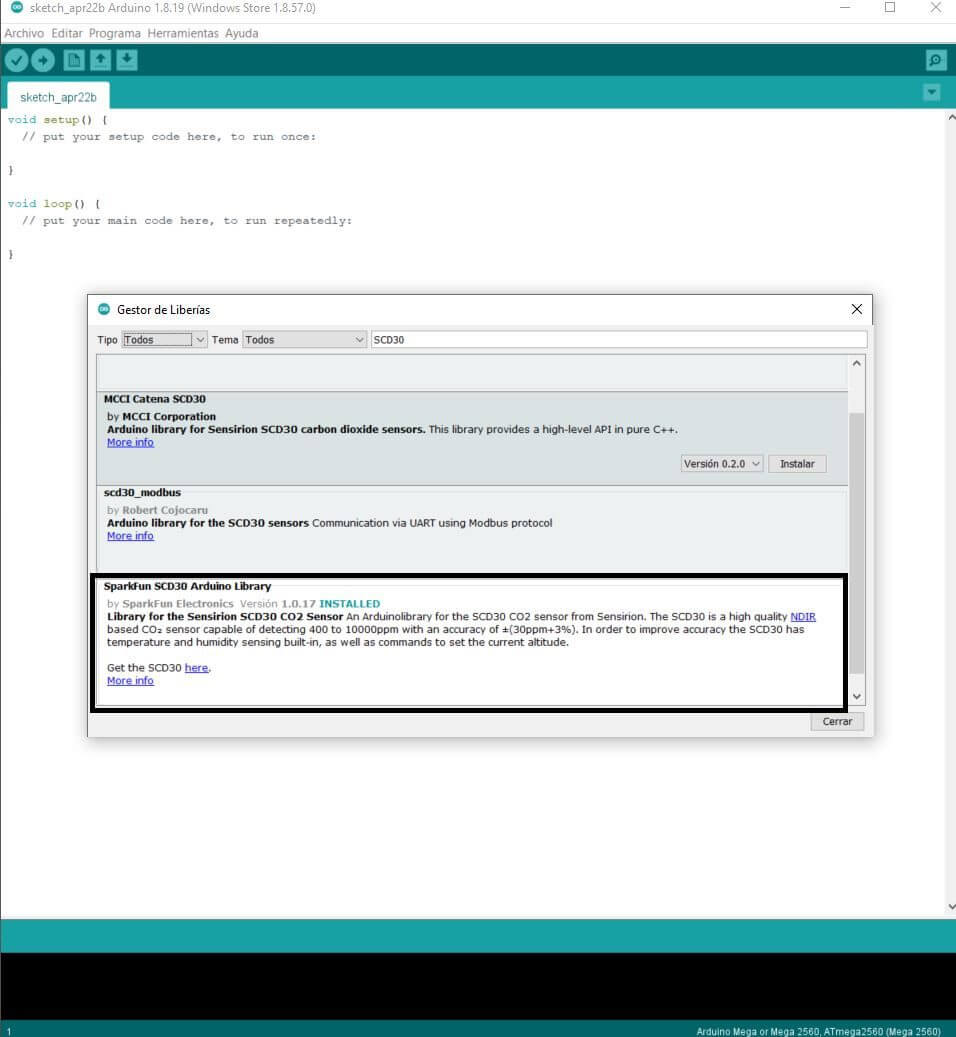Click the library list scroll down arrow
956x1037 pixels.
coord(856,696)
